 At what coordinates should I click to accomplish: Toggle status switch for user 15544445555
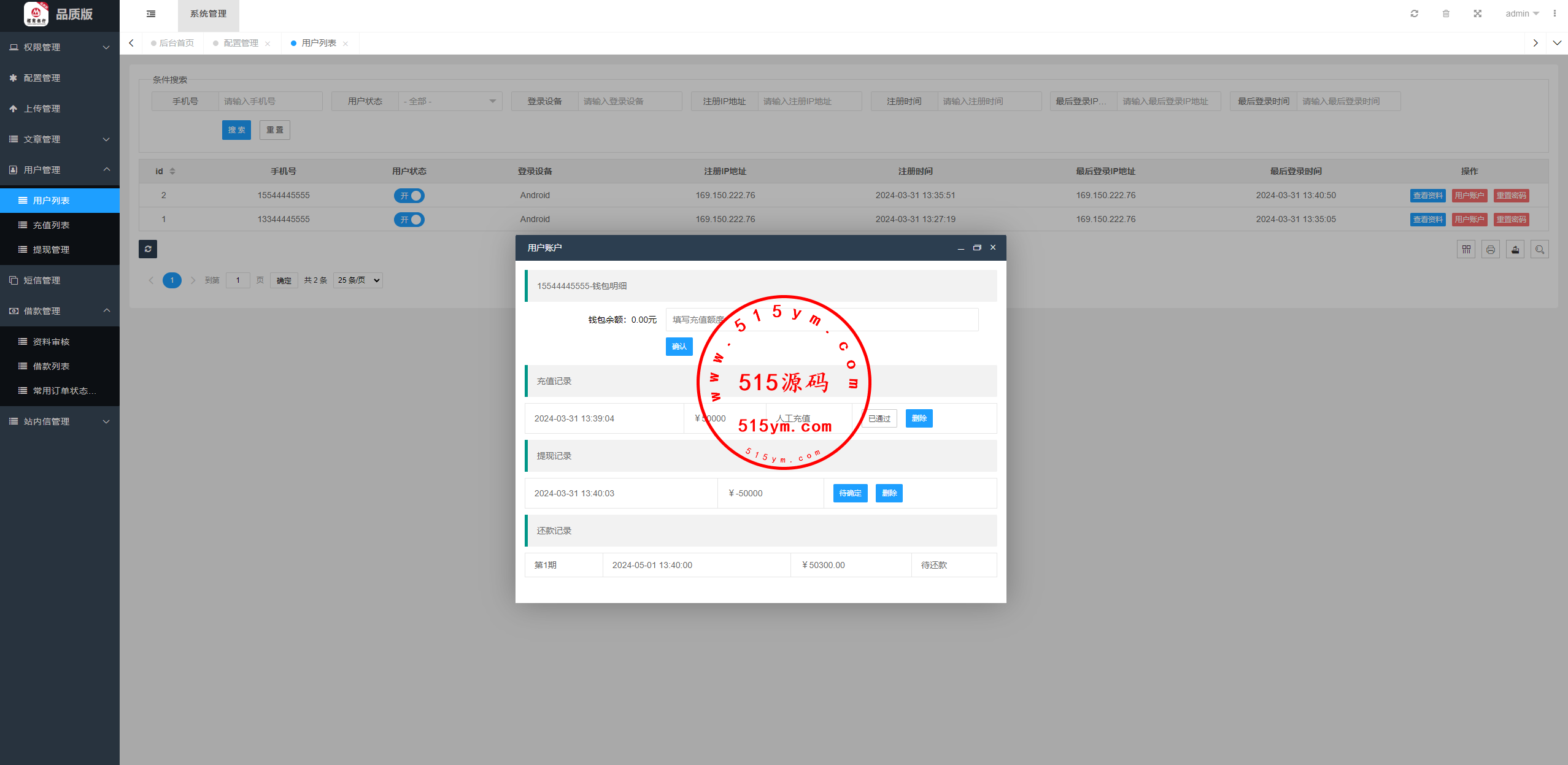point(409,196)
